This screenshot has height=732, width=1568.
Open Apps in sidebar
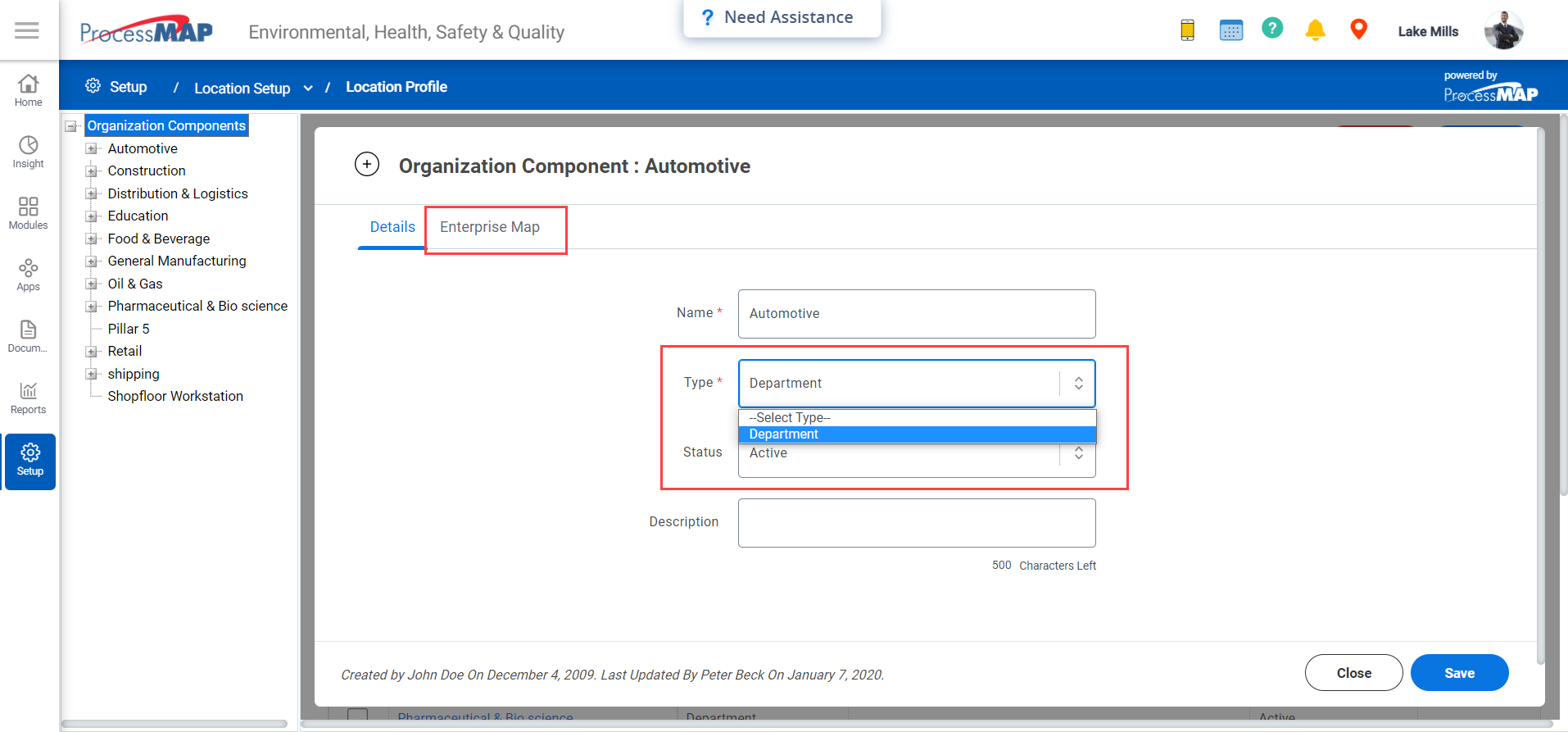click(29, 275)
